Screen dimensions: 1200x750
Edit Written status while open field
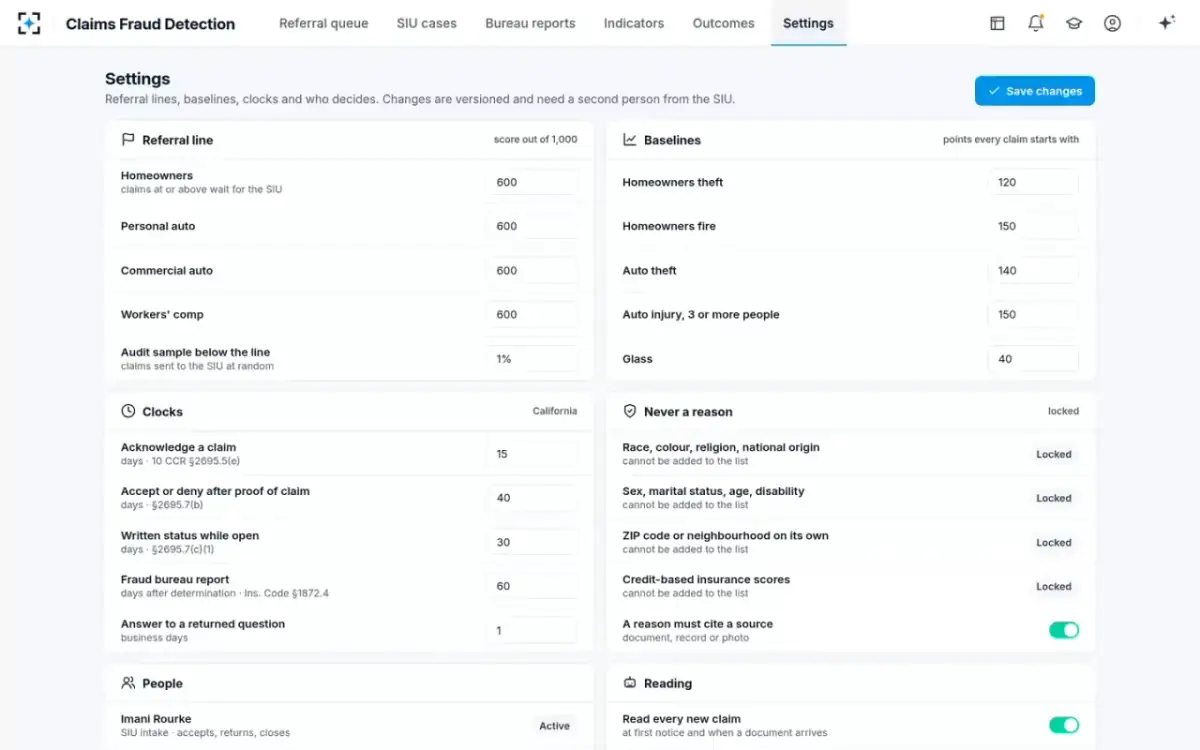click(532, 542)
